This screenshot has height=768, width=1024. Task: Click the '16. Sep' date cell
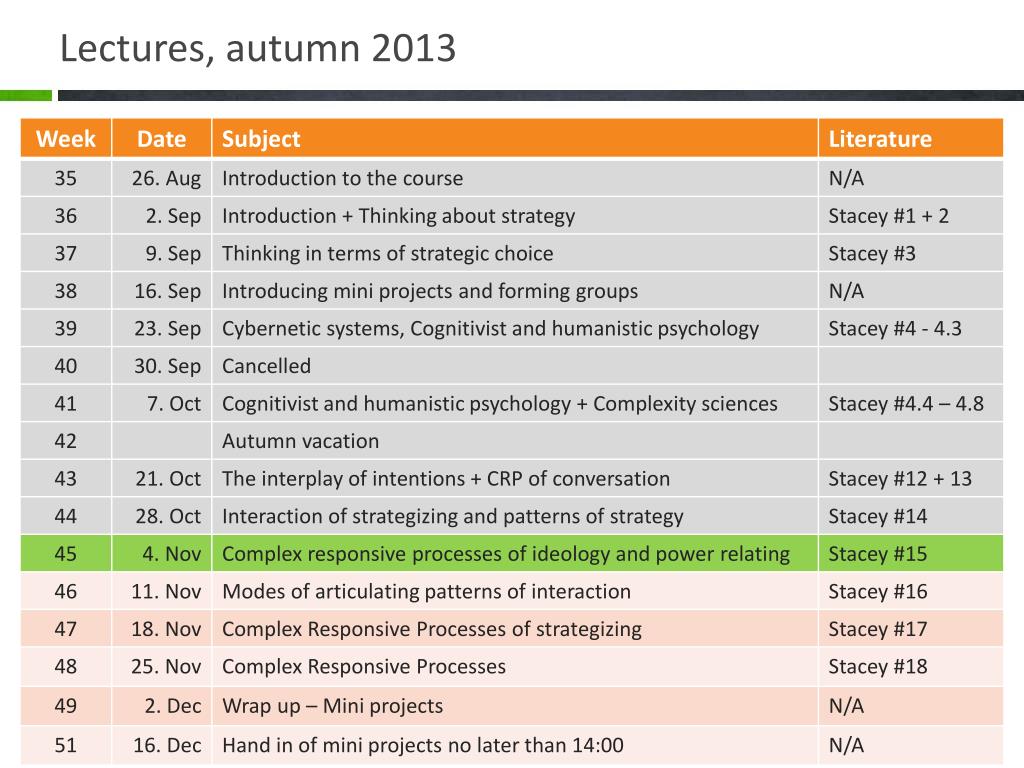click(161, 291)
